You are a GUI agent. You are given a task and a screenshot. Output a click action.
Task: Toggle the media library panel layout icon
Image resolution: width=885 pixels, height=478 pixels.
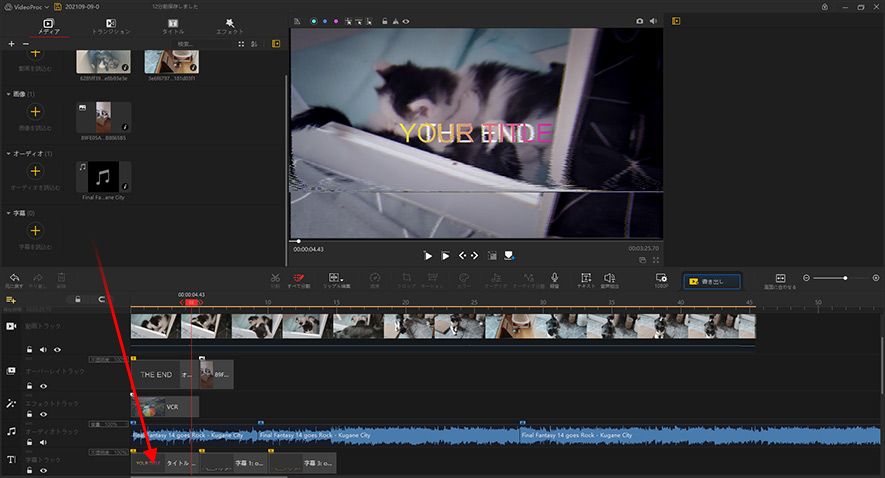276,43
